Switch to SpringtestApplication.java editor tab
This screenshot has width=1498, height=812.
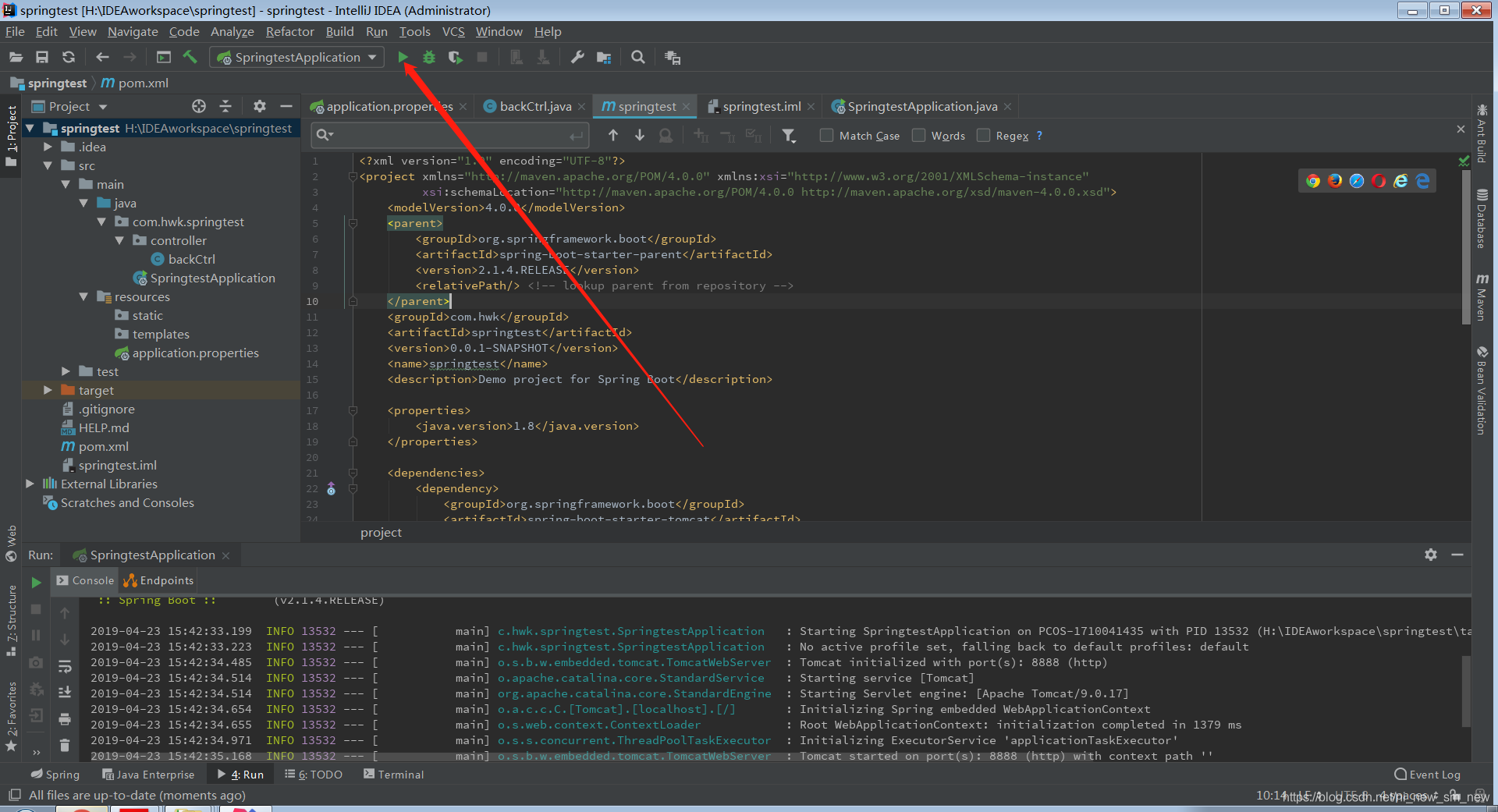click(x=922, y=106)
